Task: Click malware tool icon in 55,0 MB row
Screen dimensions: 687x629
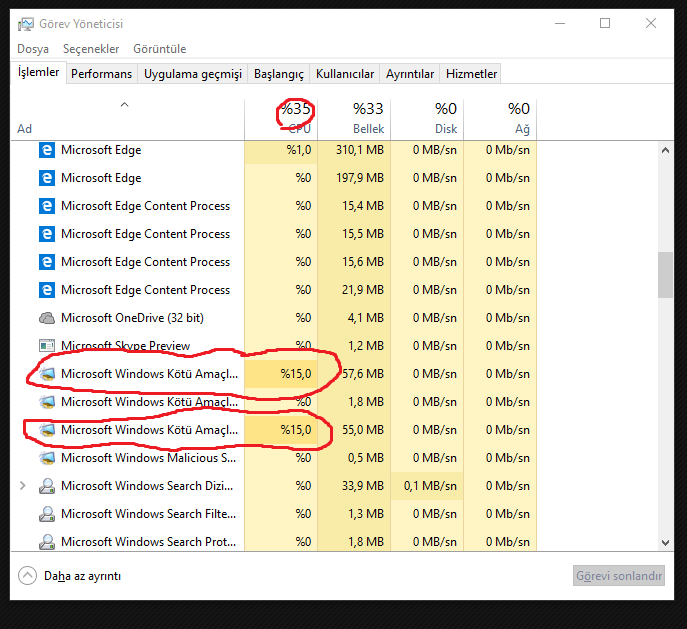Action: 47,430
